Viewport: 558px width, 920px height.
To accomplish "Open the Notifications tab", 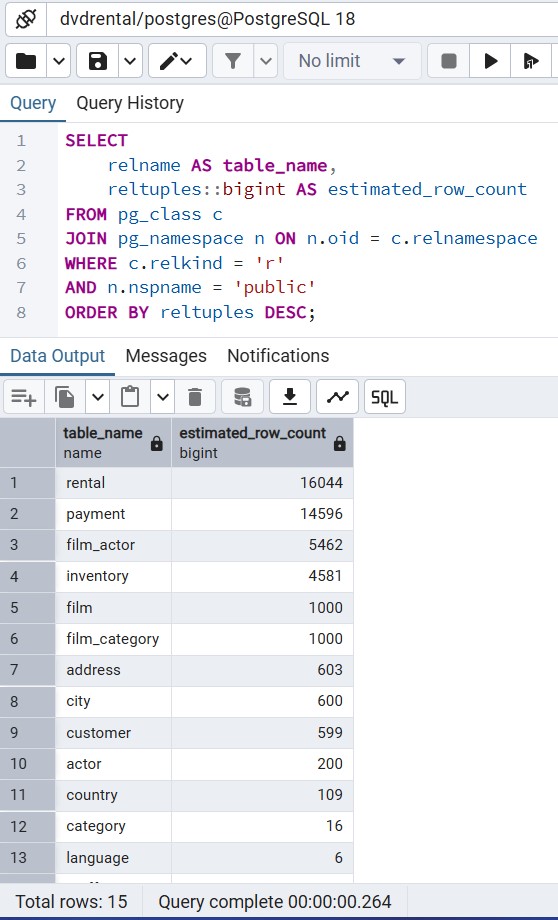I will 278,356.
